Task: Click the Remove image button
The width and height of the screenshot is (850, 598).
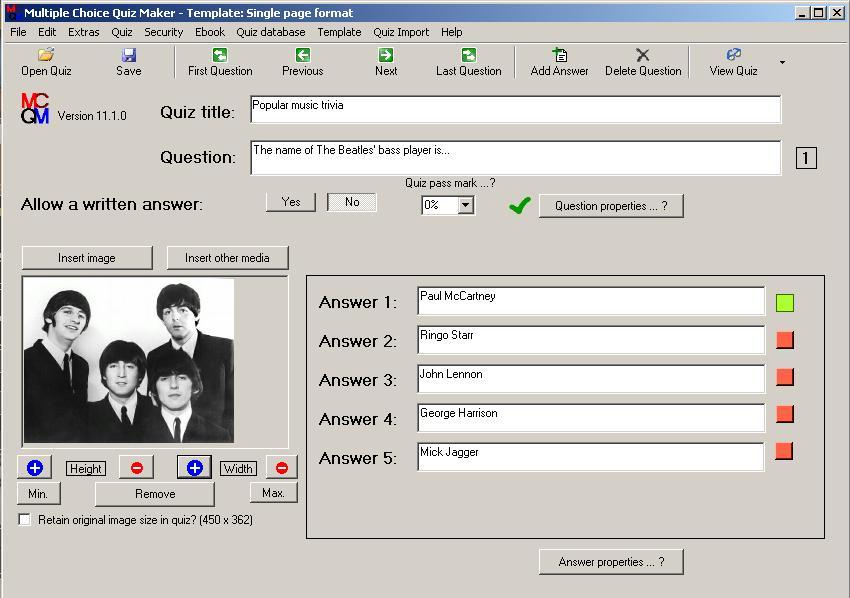Action: coord(155,493)
